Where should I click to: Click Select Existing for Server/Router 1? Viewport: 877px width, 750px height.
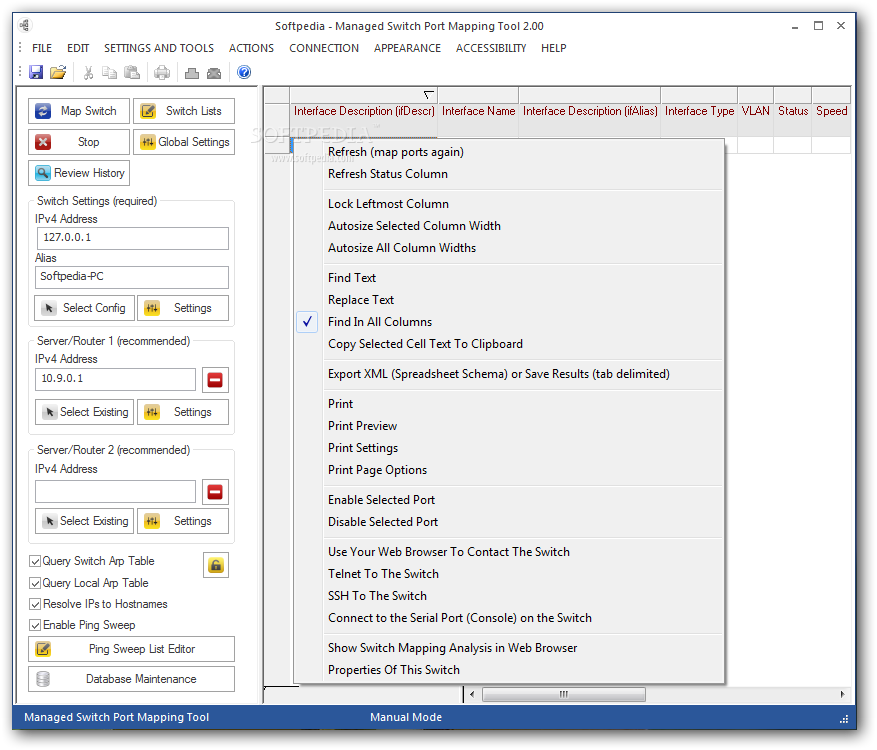tap(84, 412)
